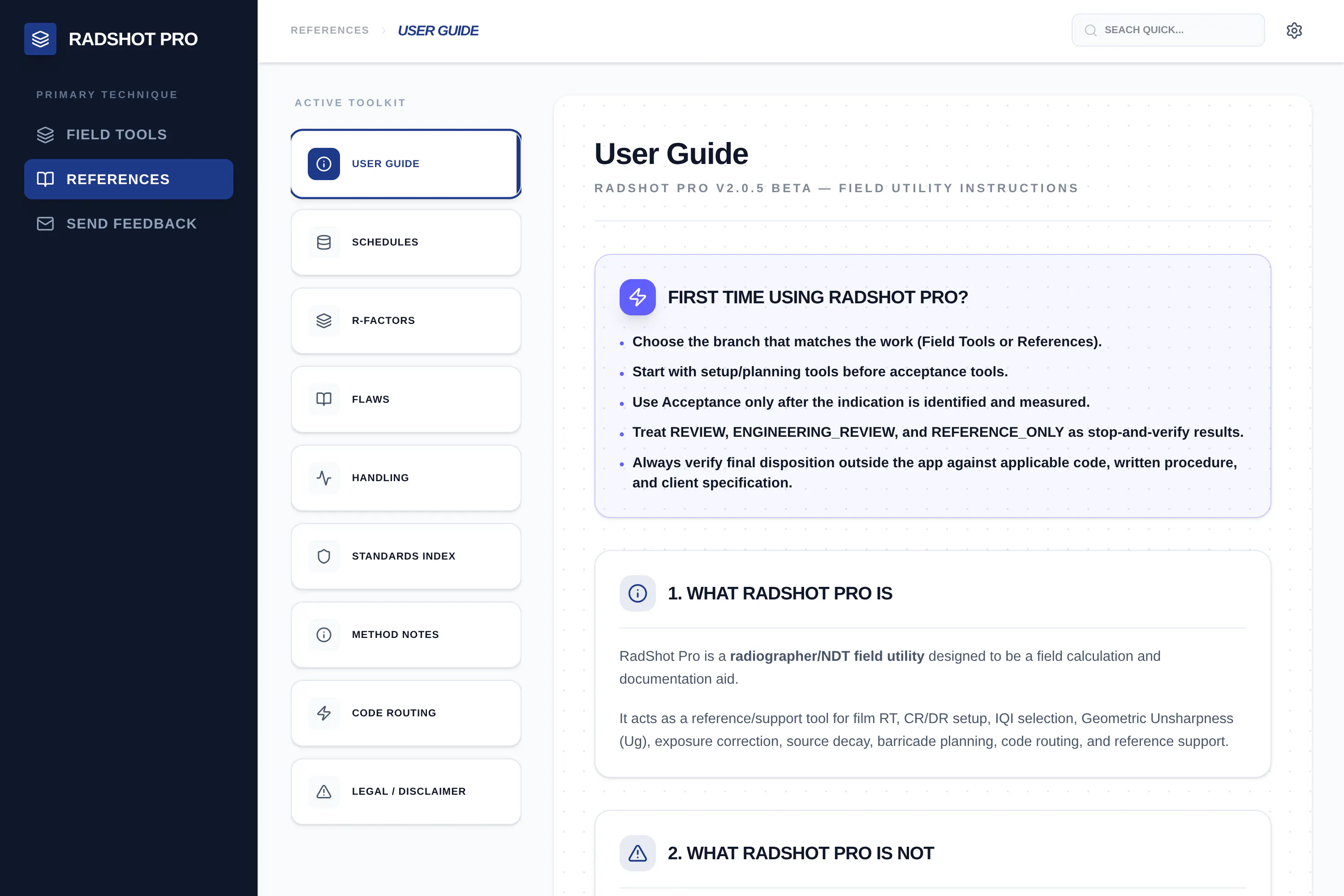Click the Flaws book icon
The image size is (1344, 896).
point(324,400)
